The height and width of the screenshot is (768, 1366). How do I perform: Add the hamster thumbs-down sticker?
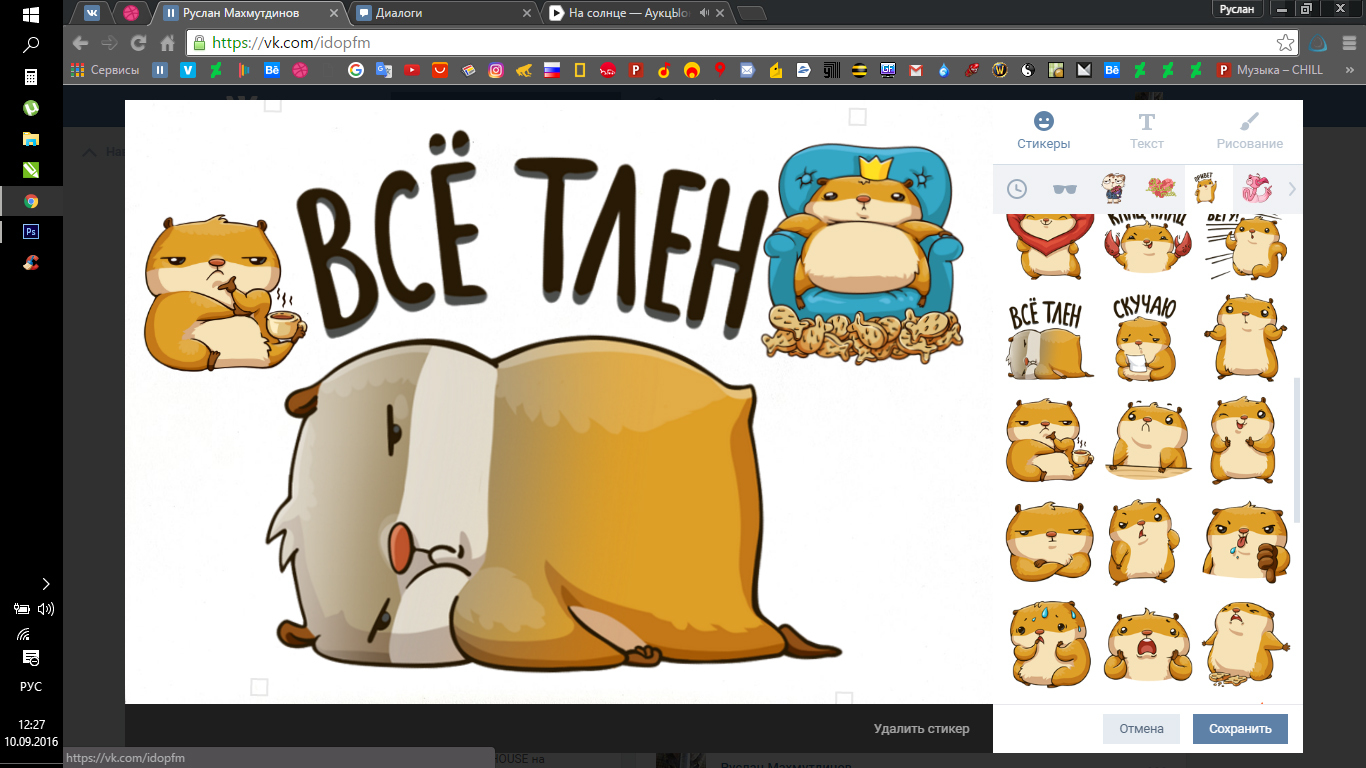click(1247, 543)
